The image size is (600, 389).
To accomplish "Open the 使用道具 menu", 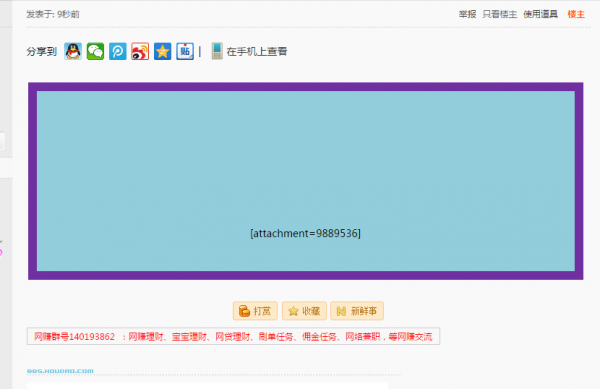I will coord(540,14).
